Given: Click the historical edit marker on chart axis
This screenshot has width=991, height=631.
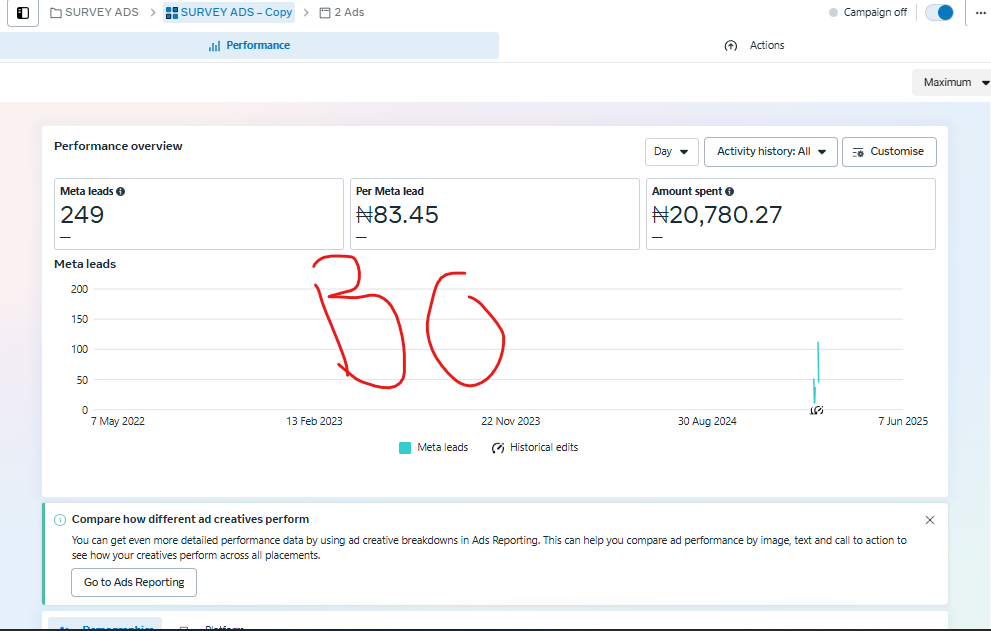Looking at the screenshot, I should click(817, 410).
